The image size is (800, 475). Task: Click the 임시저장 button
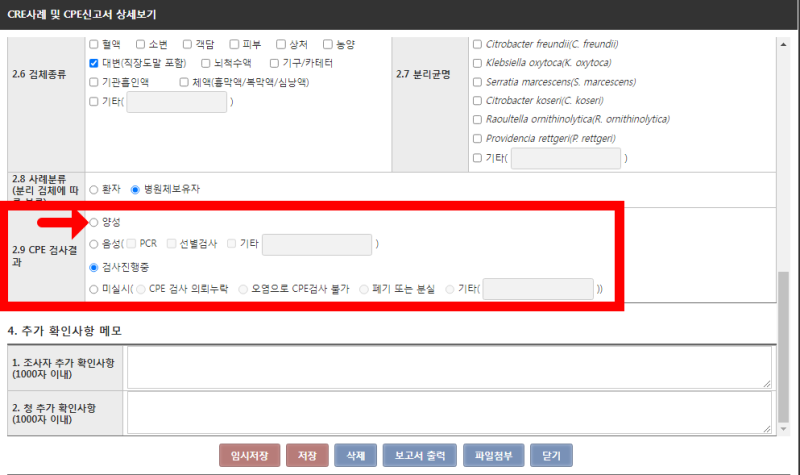pos(249,456)
